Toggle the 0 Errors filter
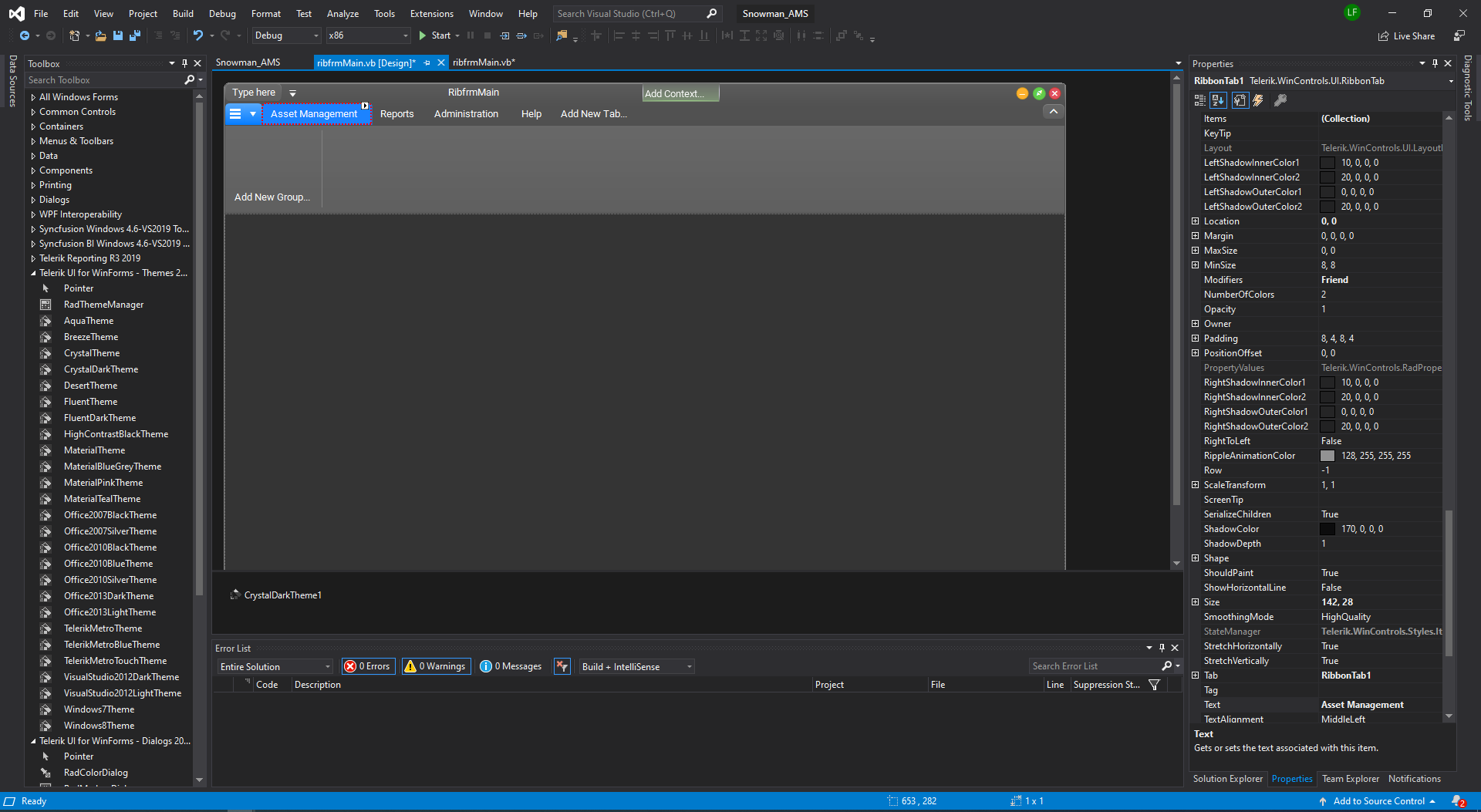The image size is (1481, 812). (x=368, y=666)
